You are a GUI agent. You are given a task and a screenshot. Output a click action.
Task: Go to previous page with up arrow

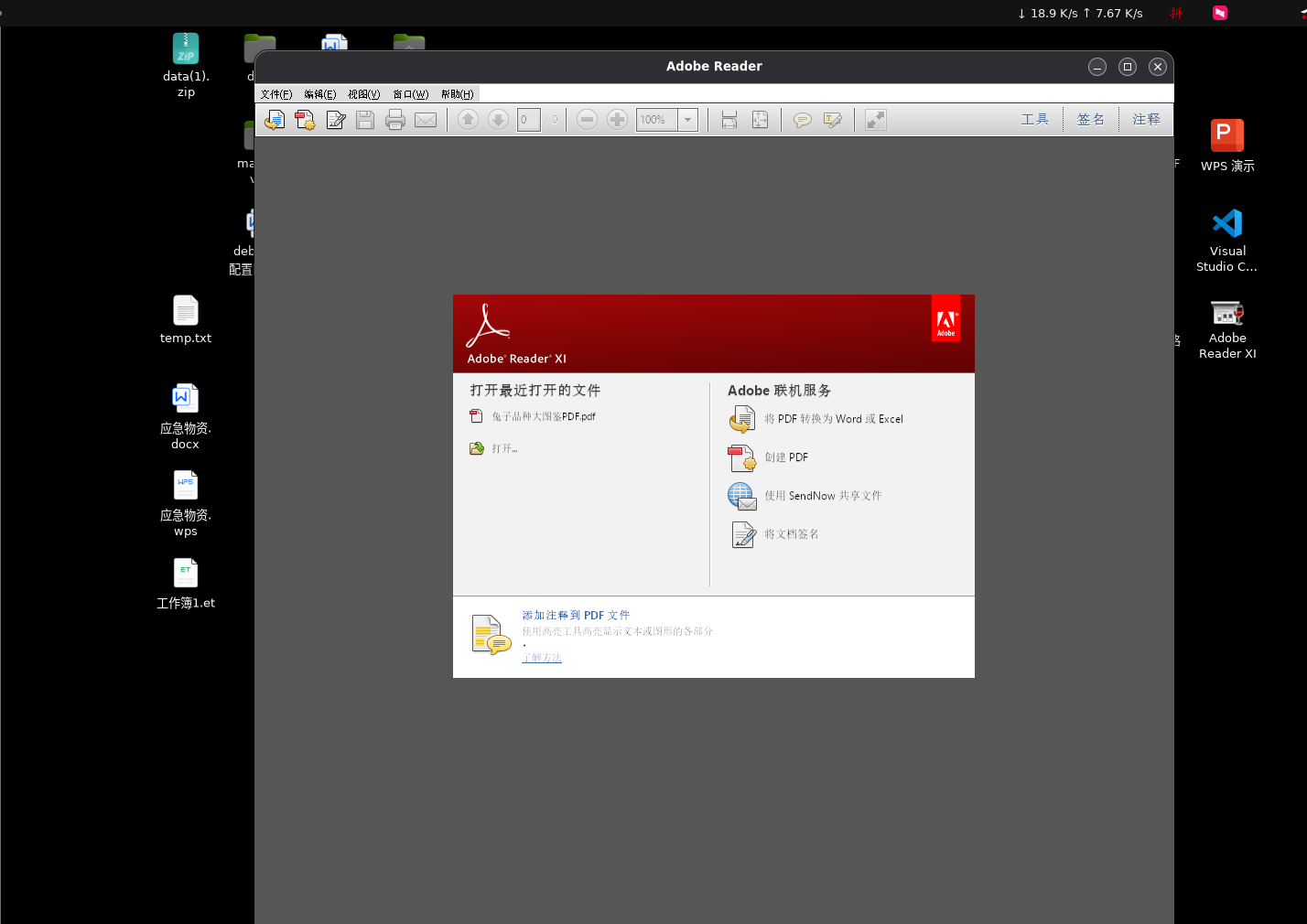(468, 120)
